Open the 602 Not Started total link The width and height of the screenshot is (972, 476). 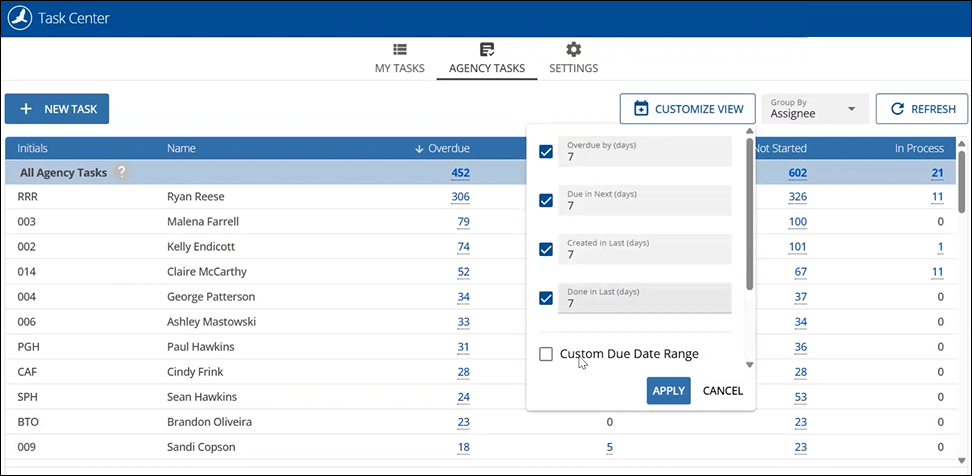point(797,173)
